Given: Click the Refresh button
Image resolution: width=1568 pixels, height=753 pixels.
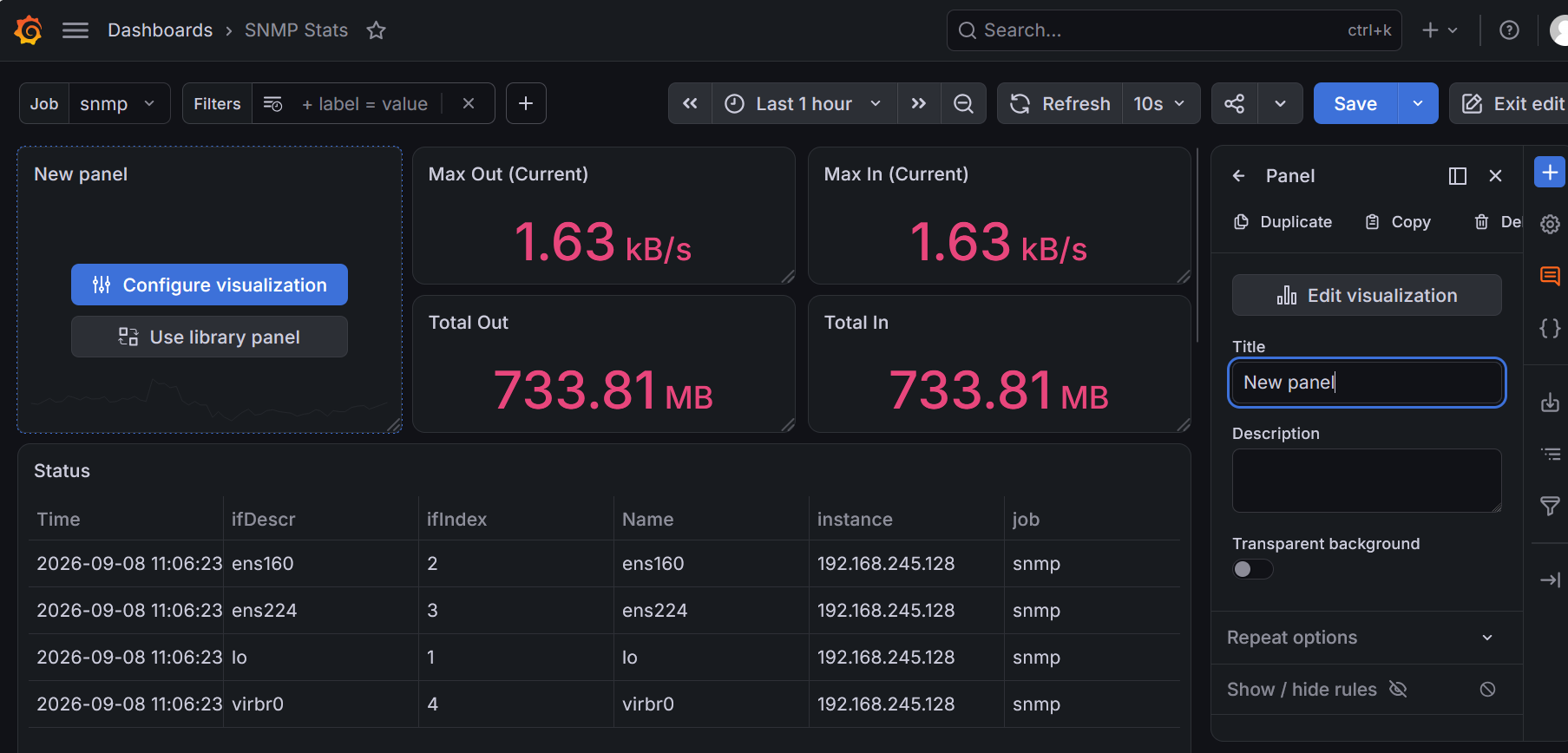Looking at the screenshot, I should click(x=1060, y=103).
